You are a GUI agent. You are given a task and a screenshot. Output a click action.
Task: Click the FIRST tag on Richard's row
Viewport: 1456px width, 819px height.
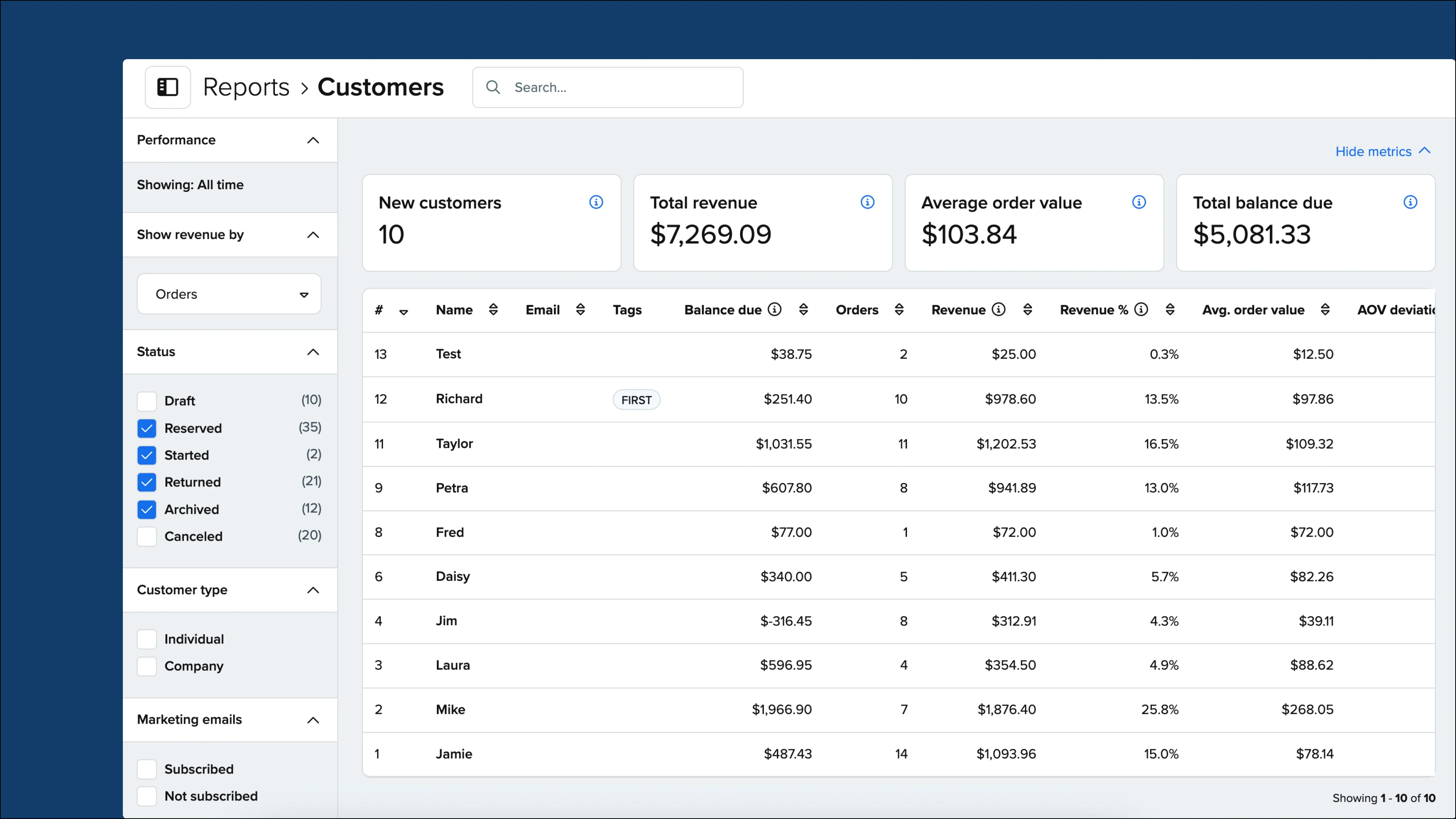636,399
